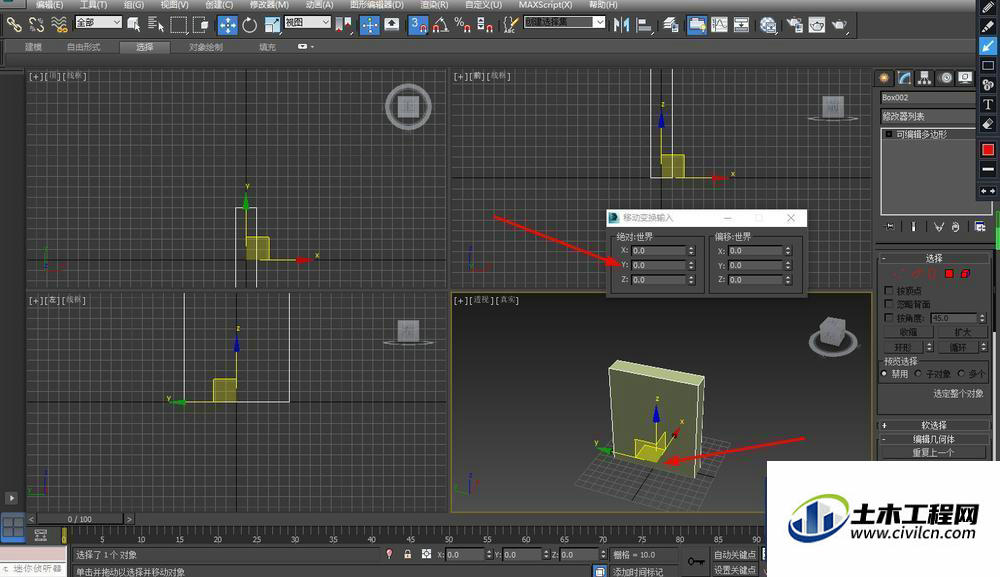Viewport: 1000px width, 577px height.
Task: Enable 忽略背面 checkbox
Action: (x=888, y=304)
